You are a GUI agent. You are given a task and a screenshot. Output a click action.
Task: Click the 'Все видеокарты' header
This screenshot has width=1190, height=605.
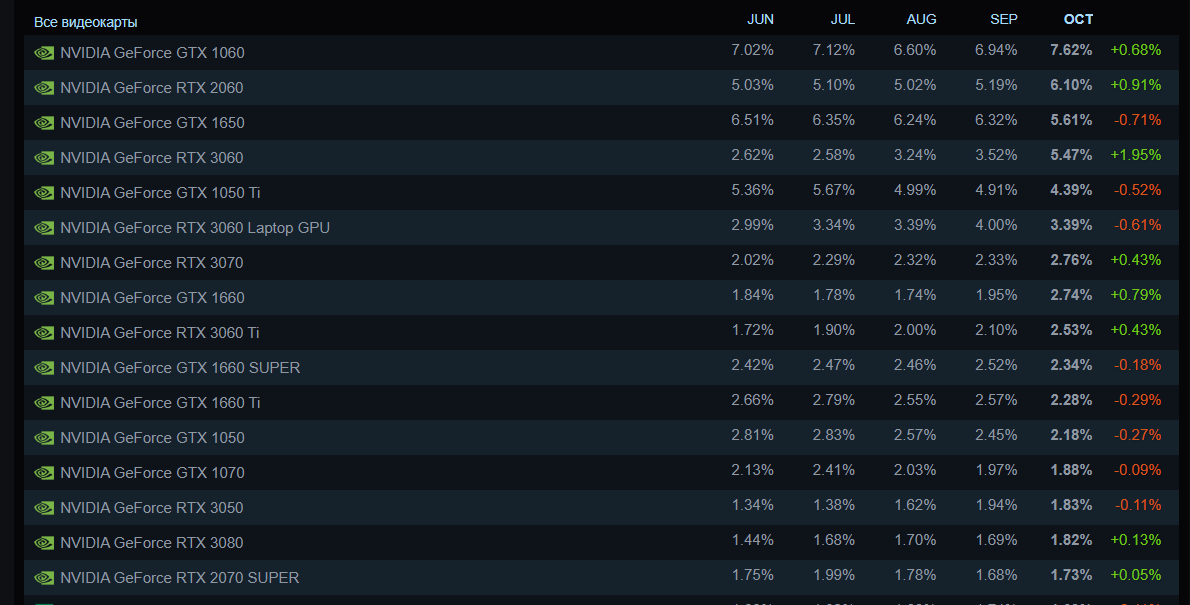[86, 22]
